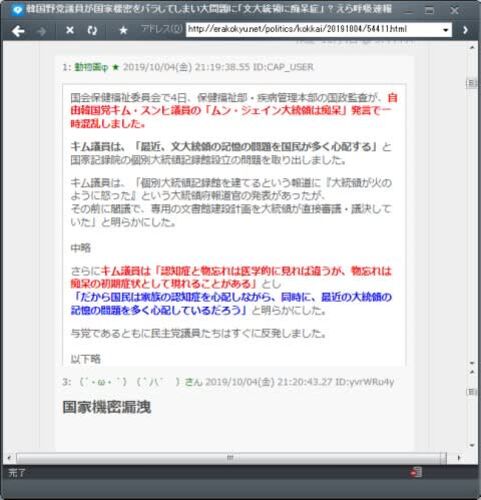Click the アドレス(D) label
The width and height of the screenshot is (481, 500).
click(x=161, y=29)
